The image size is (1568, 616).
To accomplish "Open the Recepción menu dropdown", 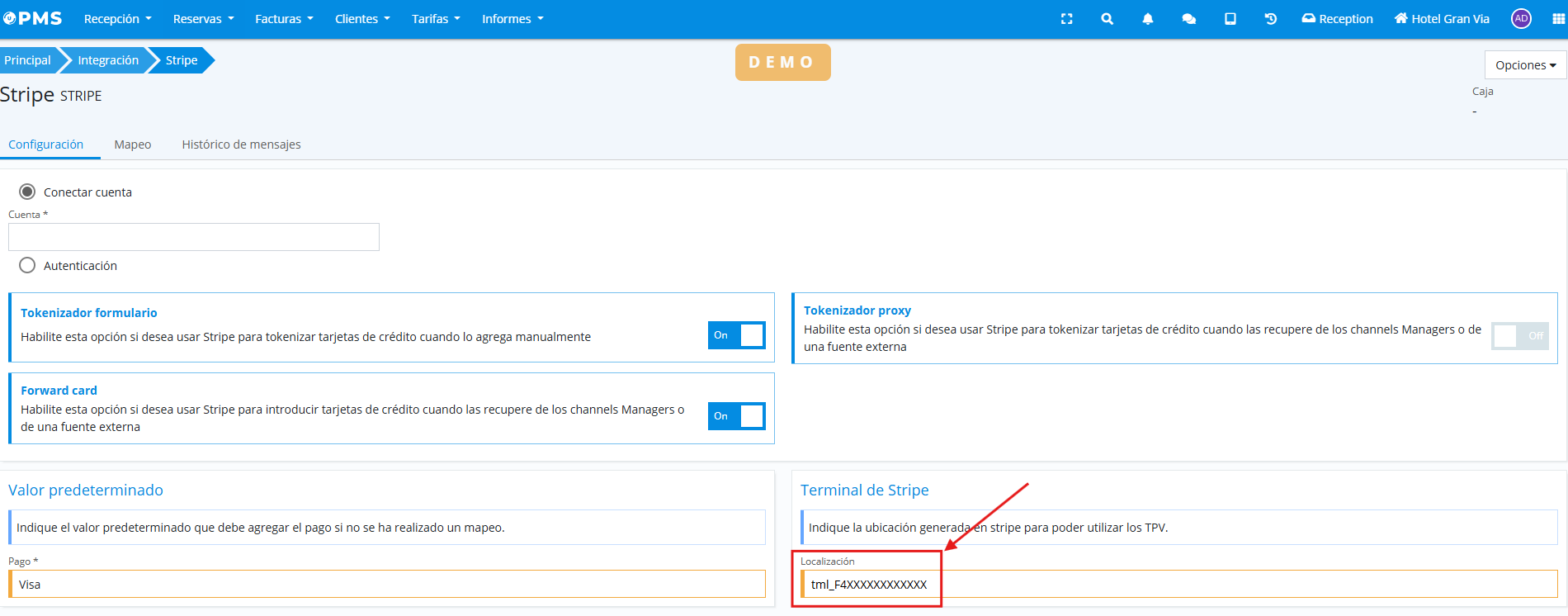I will coord(117,19).
